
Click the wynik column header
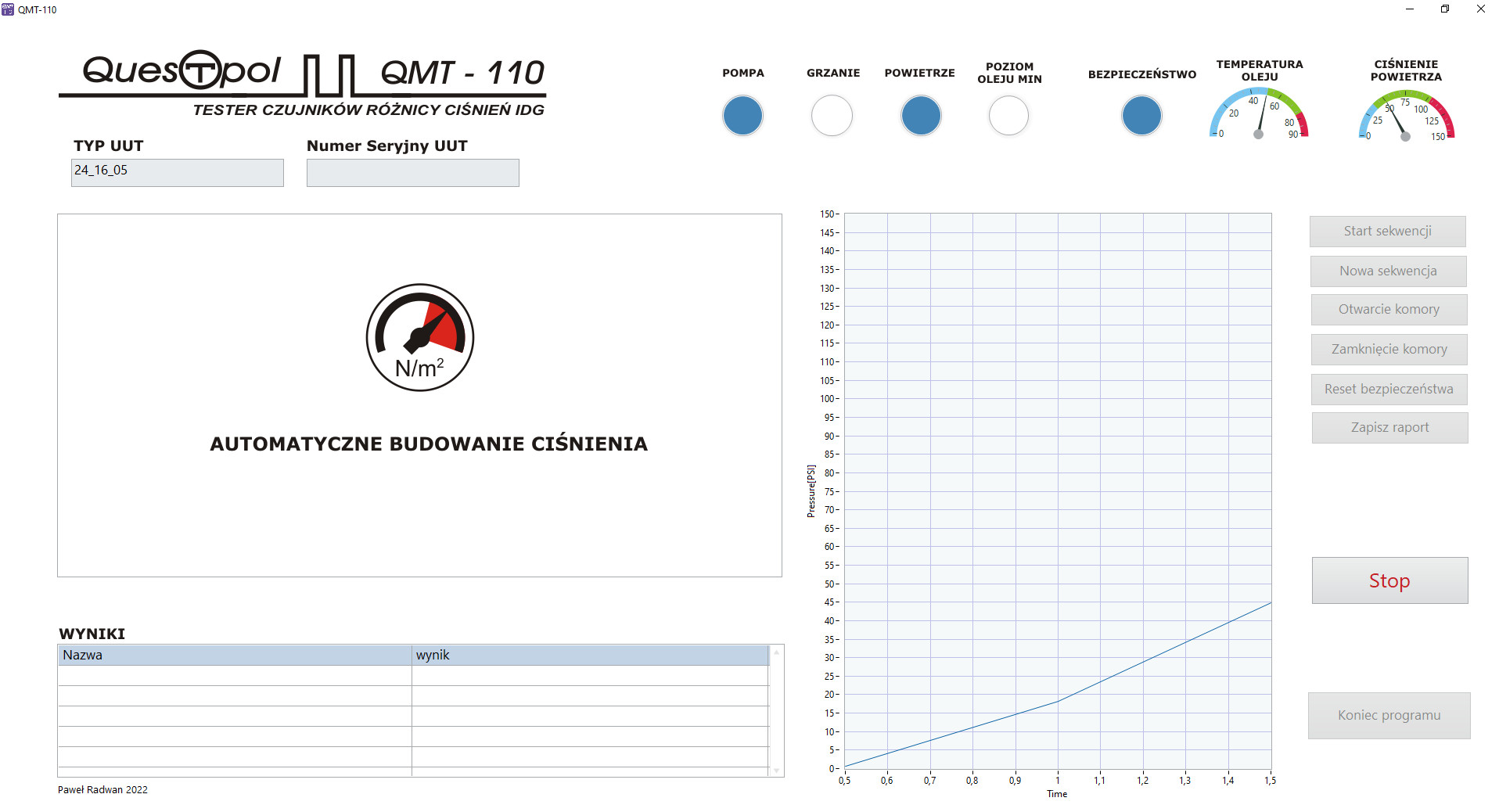tap(591, 656)
